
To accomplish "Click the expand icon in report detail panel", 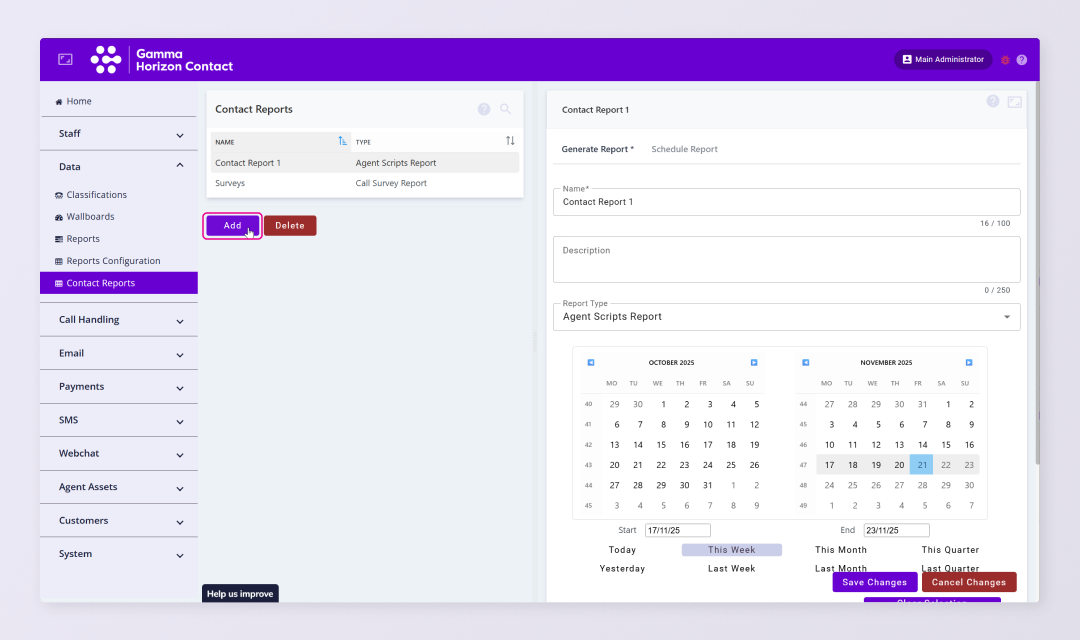I will (1014, 102).
